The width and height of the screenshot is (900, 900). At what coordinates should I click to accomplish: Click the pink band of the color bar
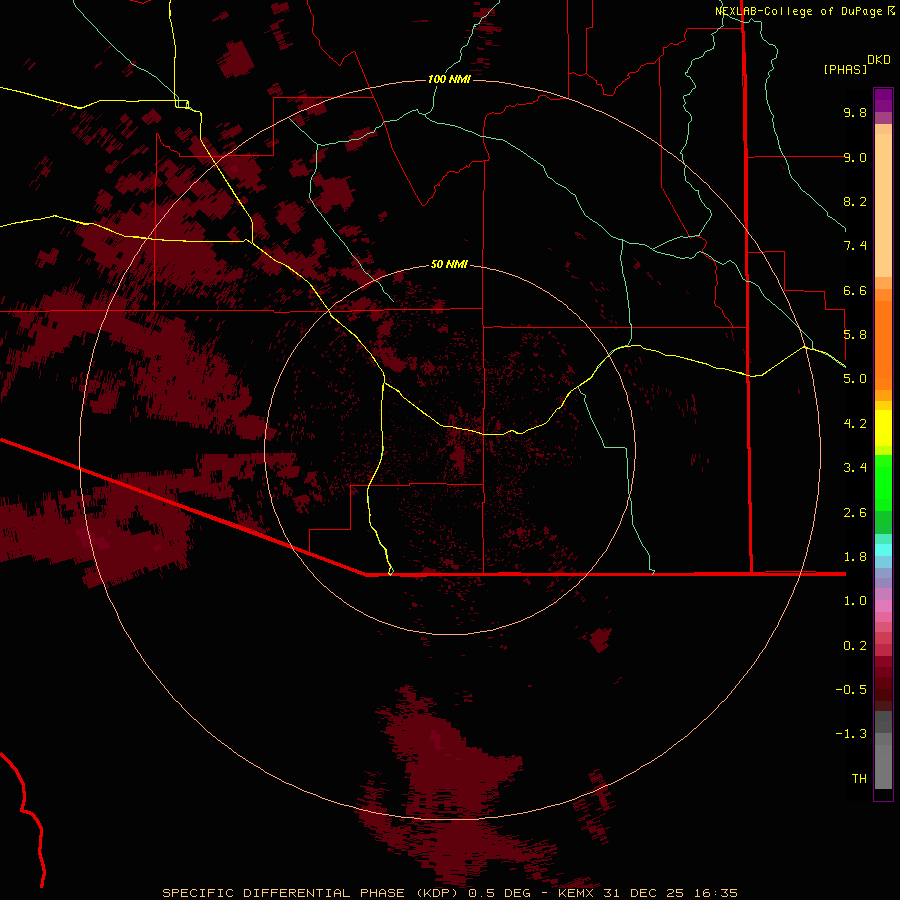point(883,606)
